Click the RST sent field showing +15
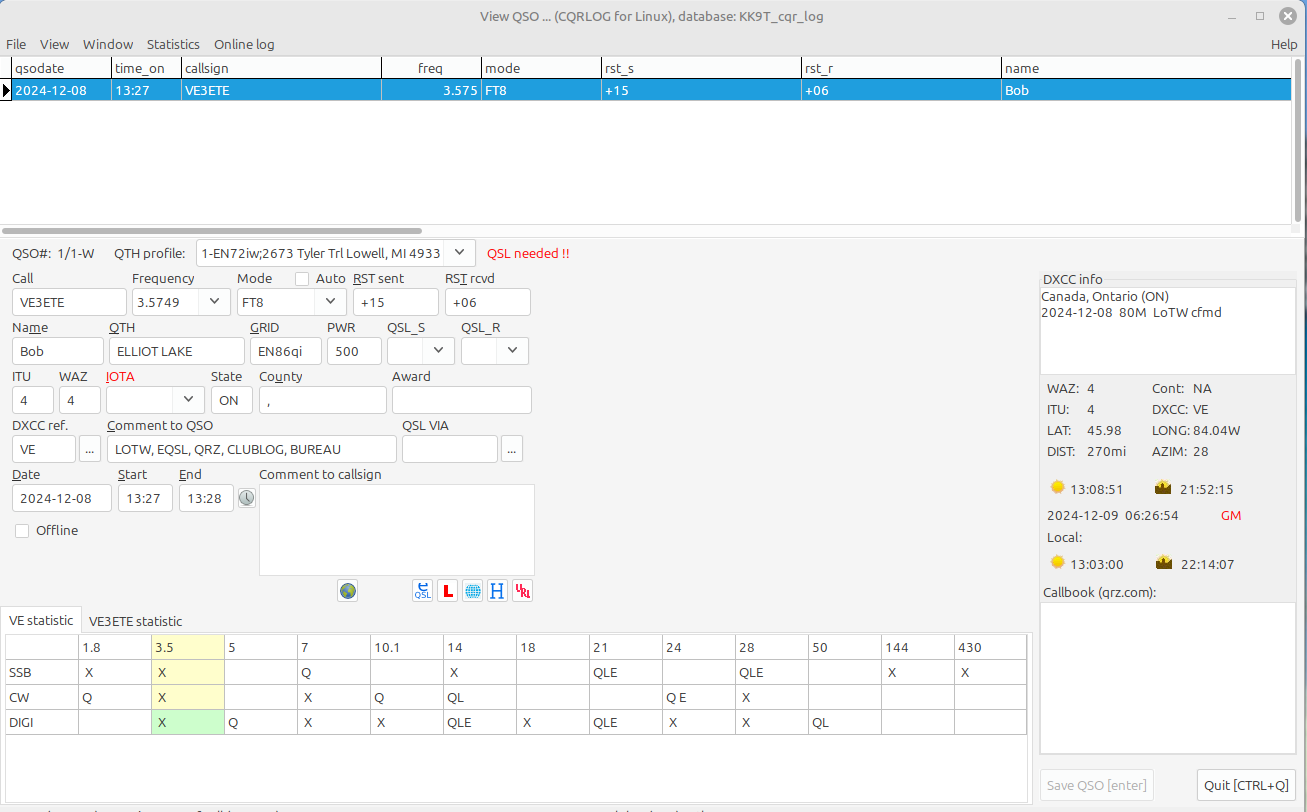This screenshot has height=812, width=1307. click(396, 302)
